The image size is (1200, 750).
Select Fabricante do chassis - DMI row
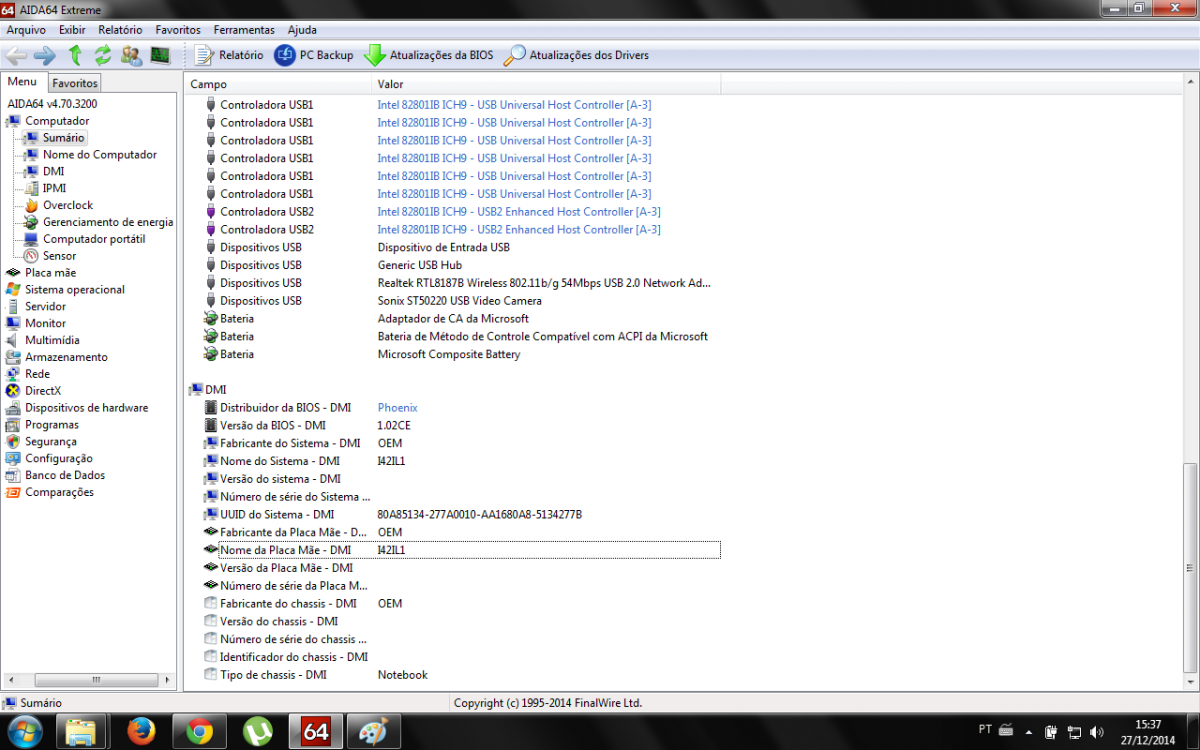click(x=461, y=604)
